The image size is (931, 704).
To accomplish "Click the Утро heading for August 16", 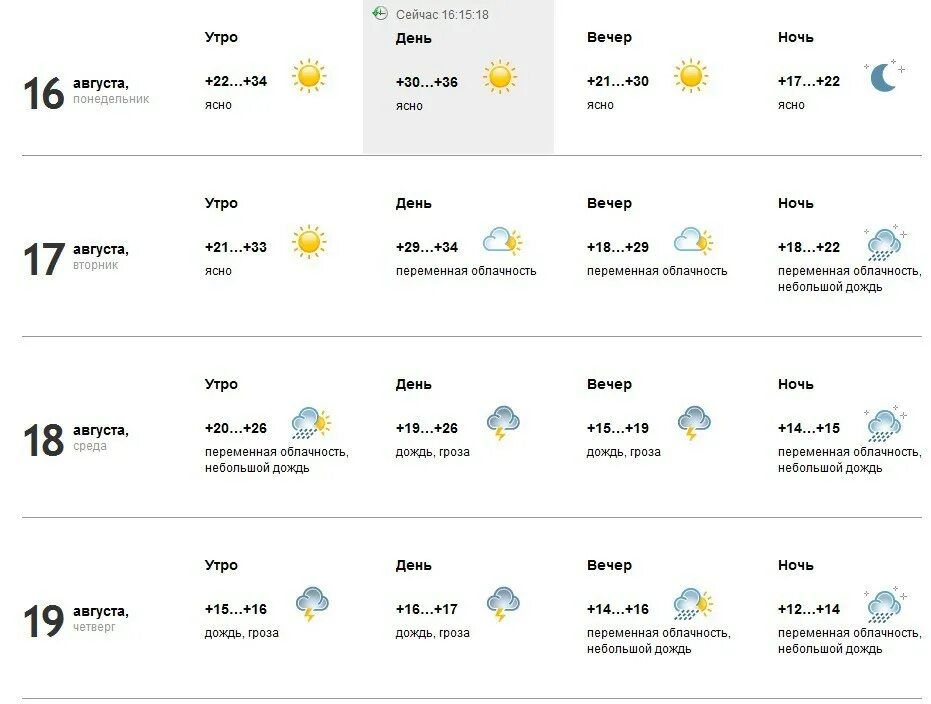I will click(221, 37).
